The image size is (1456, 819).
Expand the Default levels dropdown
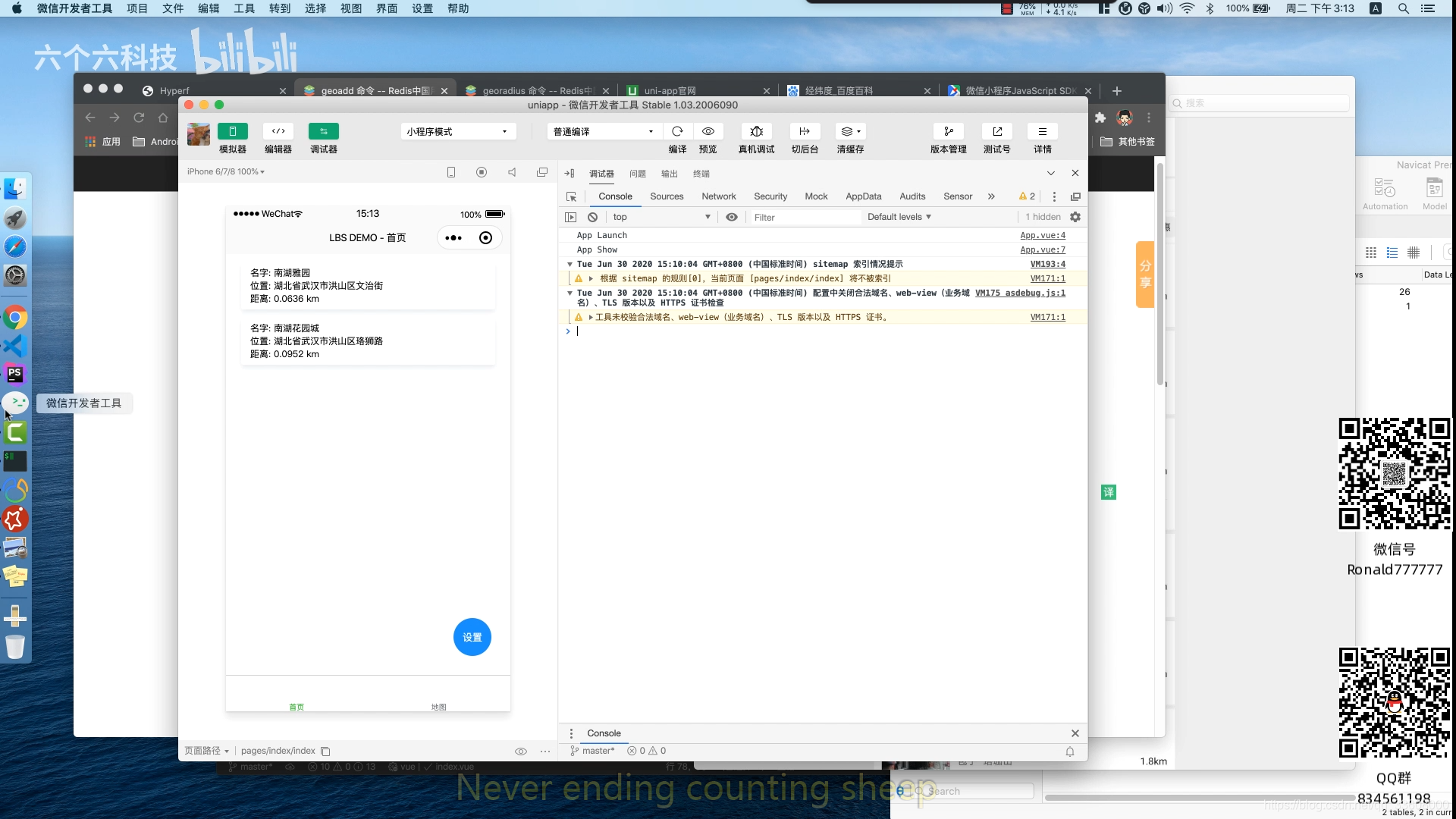click(x=899, y=217)
